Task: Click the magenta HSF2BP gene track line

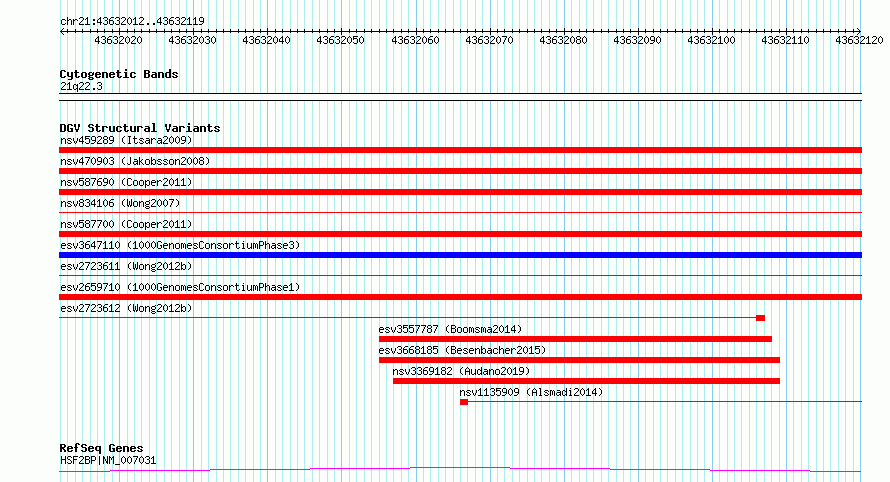Action: coord(460,470)
